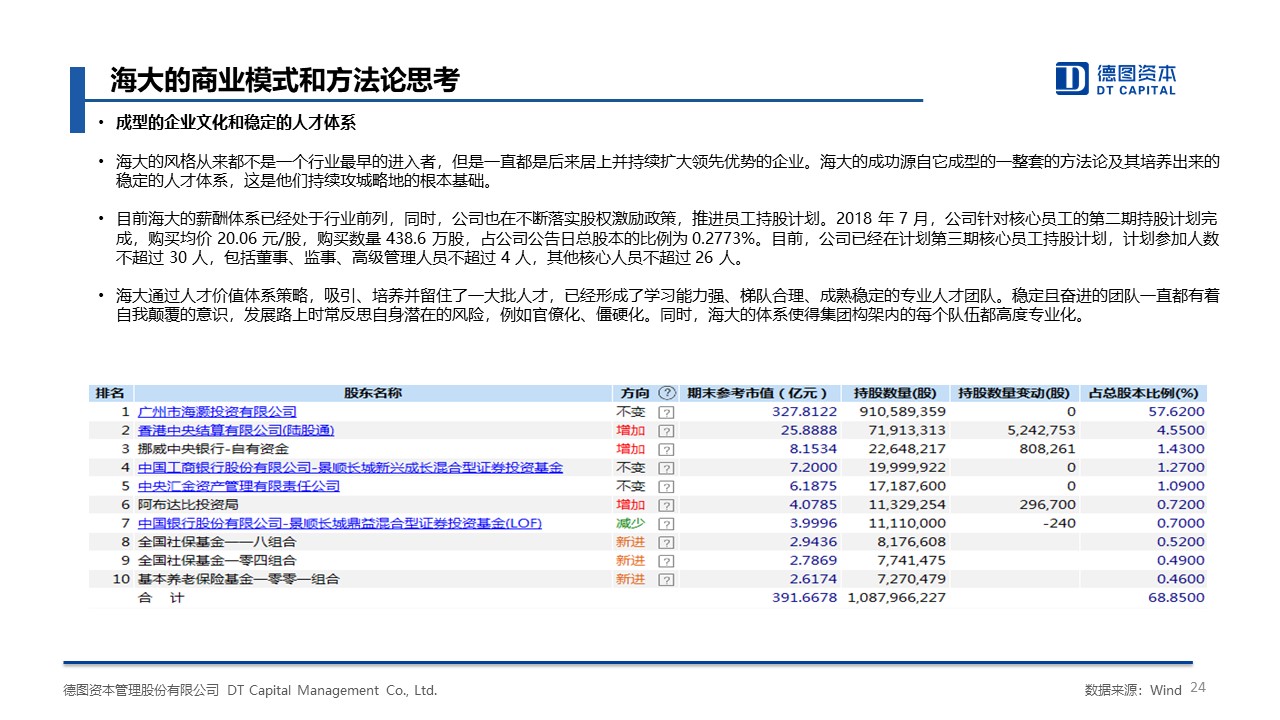
Task: Click help icon in 全国社保基金一一八组合 row
Action: (x=667, y=542)
